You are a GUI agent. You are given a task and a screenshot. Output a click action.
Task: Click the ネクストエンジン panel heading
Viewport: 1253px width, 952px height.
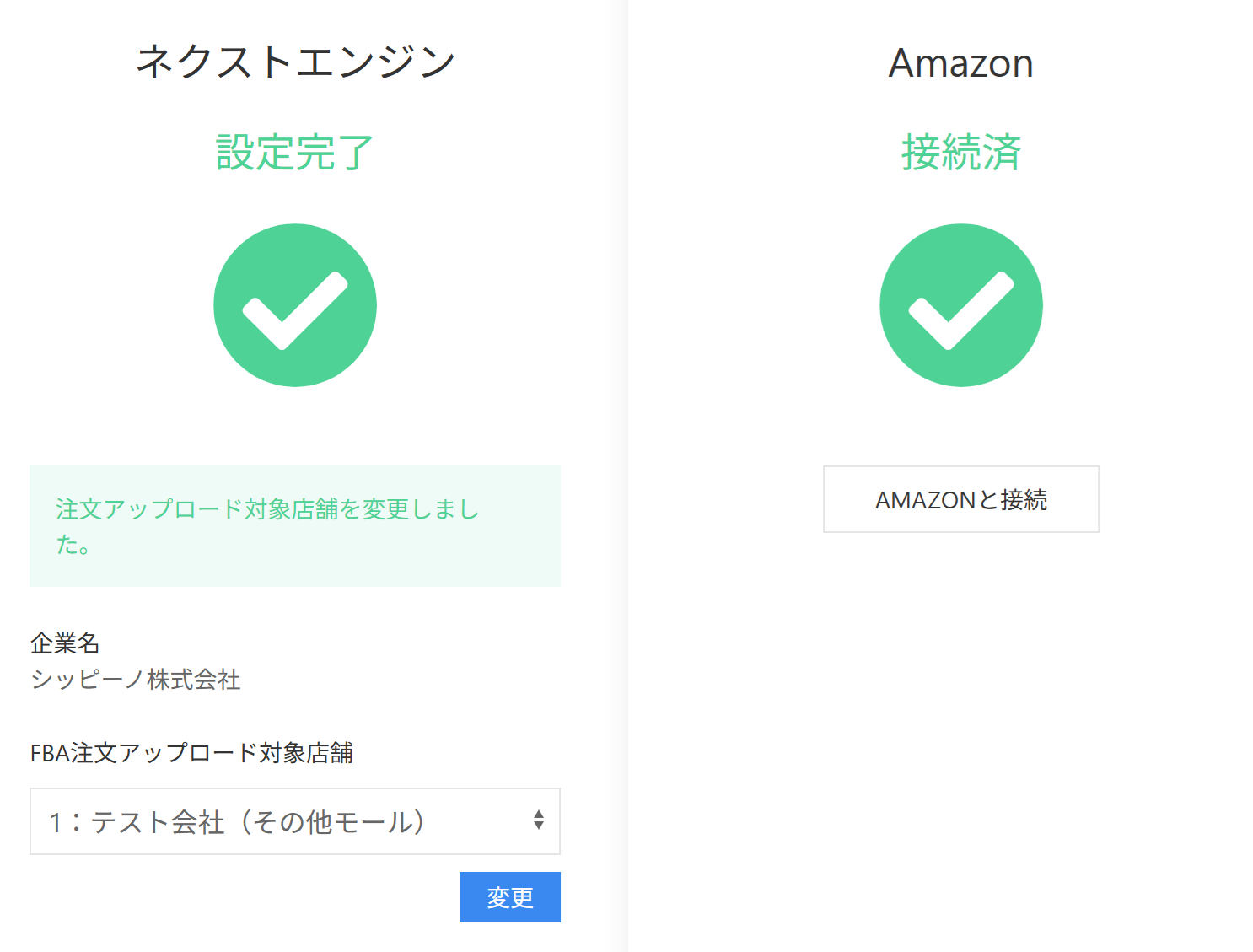click(294, 62)
